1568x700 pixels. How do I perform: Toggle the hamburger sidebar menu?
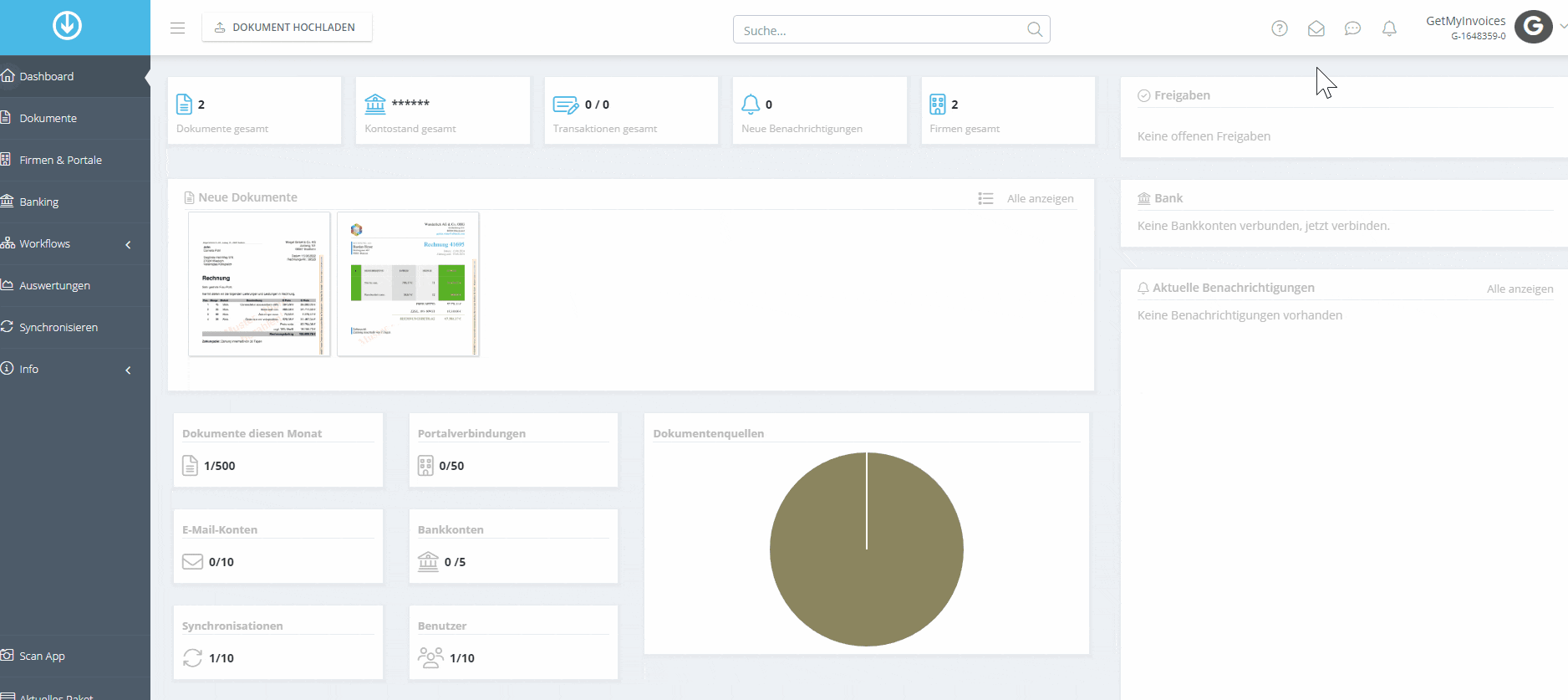tap(177, 28)
